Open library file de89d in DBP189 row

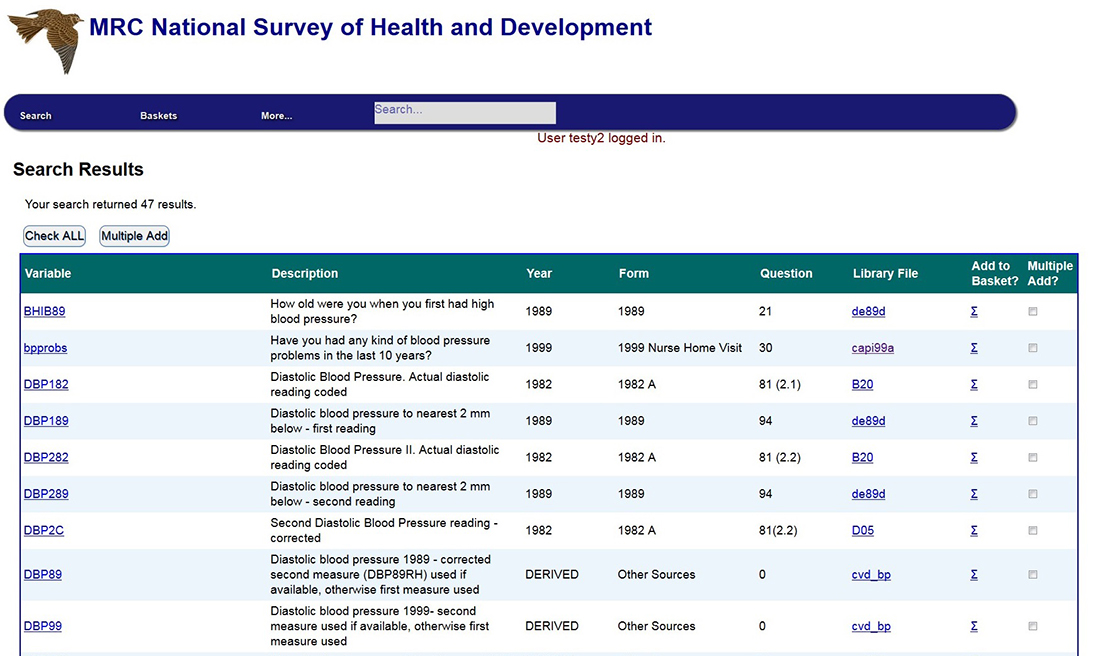point(868,421)
